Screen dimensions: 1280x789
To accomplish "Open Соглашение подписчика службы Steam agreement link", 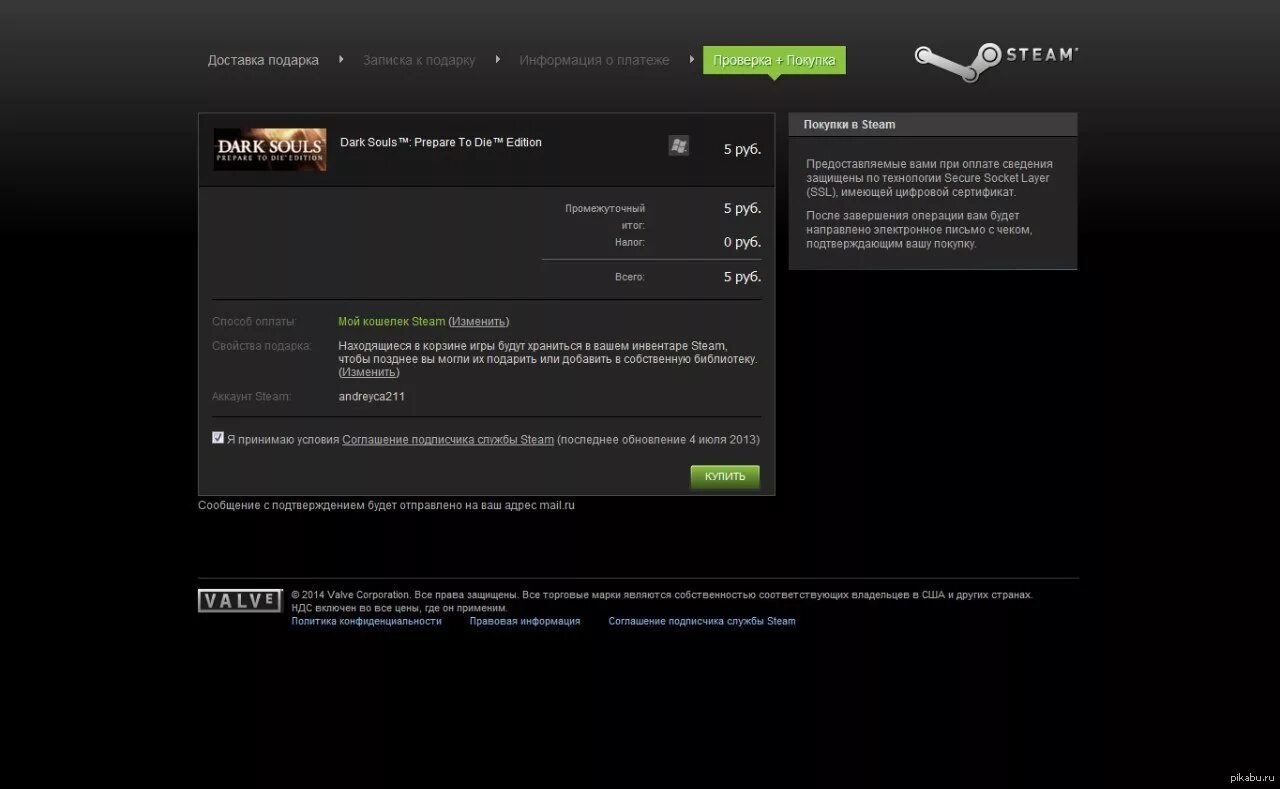I will [x=448, y=439].
